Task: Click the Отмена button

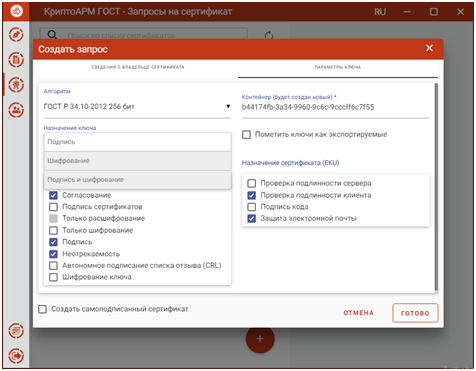Action: [x=359, y=313]
